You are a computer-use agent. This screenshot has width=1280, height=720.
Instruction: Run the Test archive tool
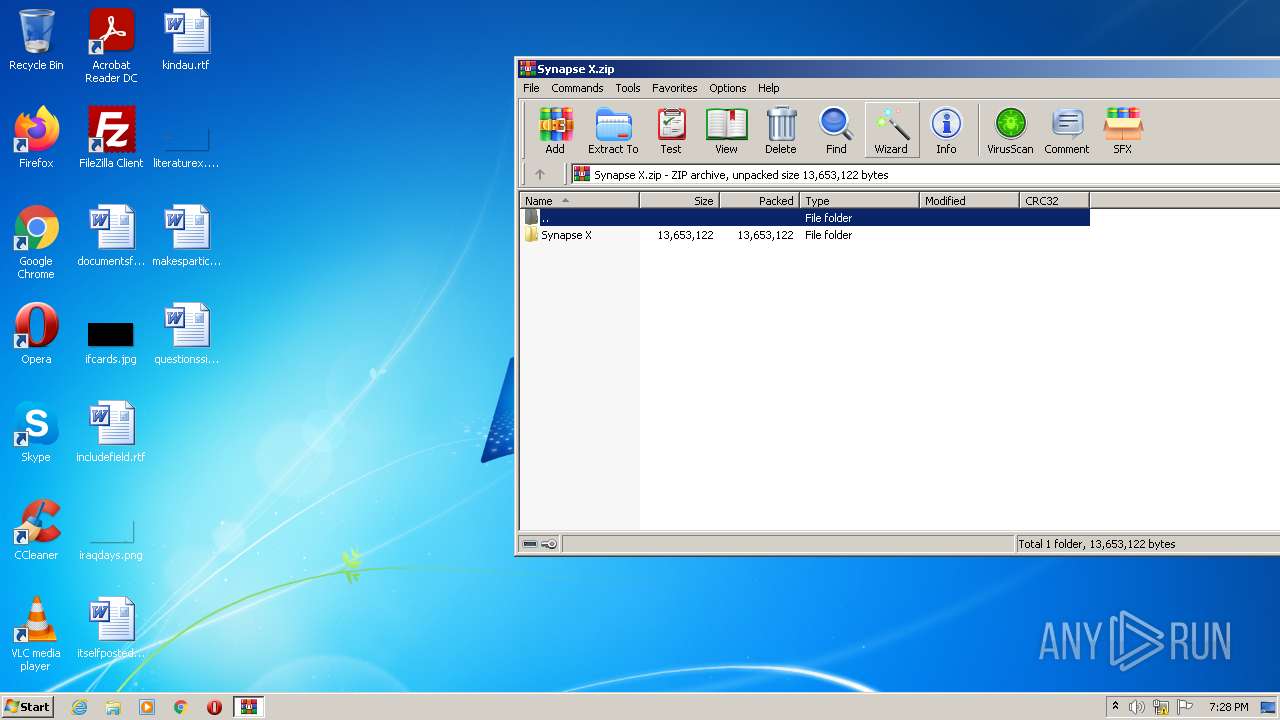(x=671, y=131)
